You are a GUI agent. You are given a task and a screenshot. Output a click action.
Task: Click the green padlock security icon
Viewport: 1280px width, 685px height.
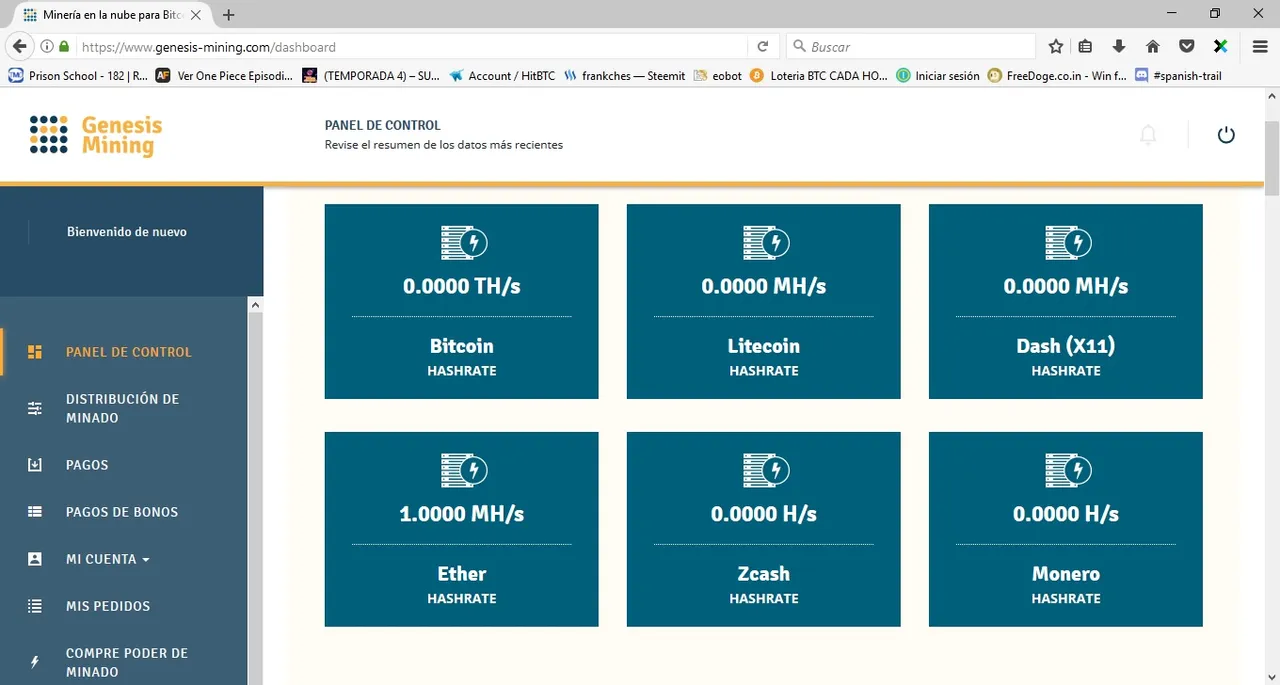point(64,46)
